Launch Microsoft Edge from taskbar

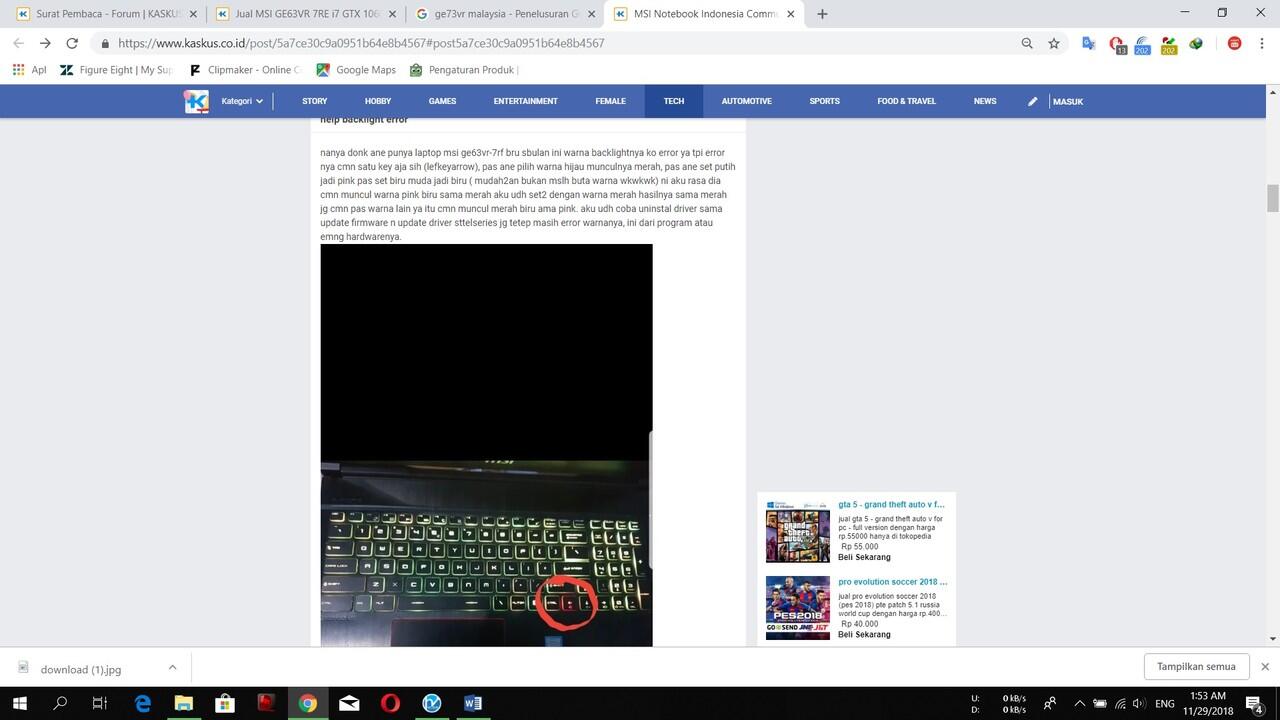point(142,703)
